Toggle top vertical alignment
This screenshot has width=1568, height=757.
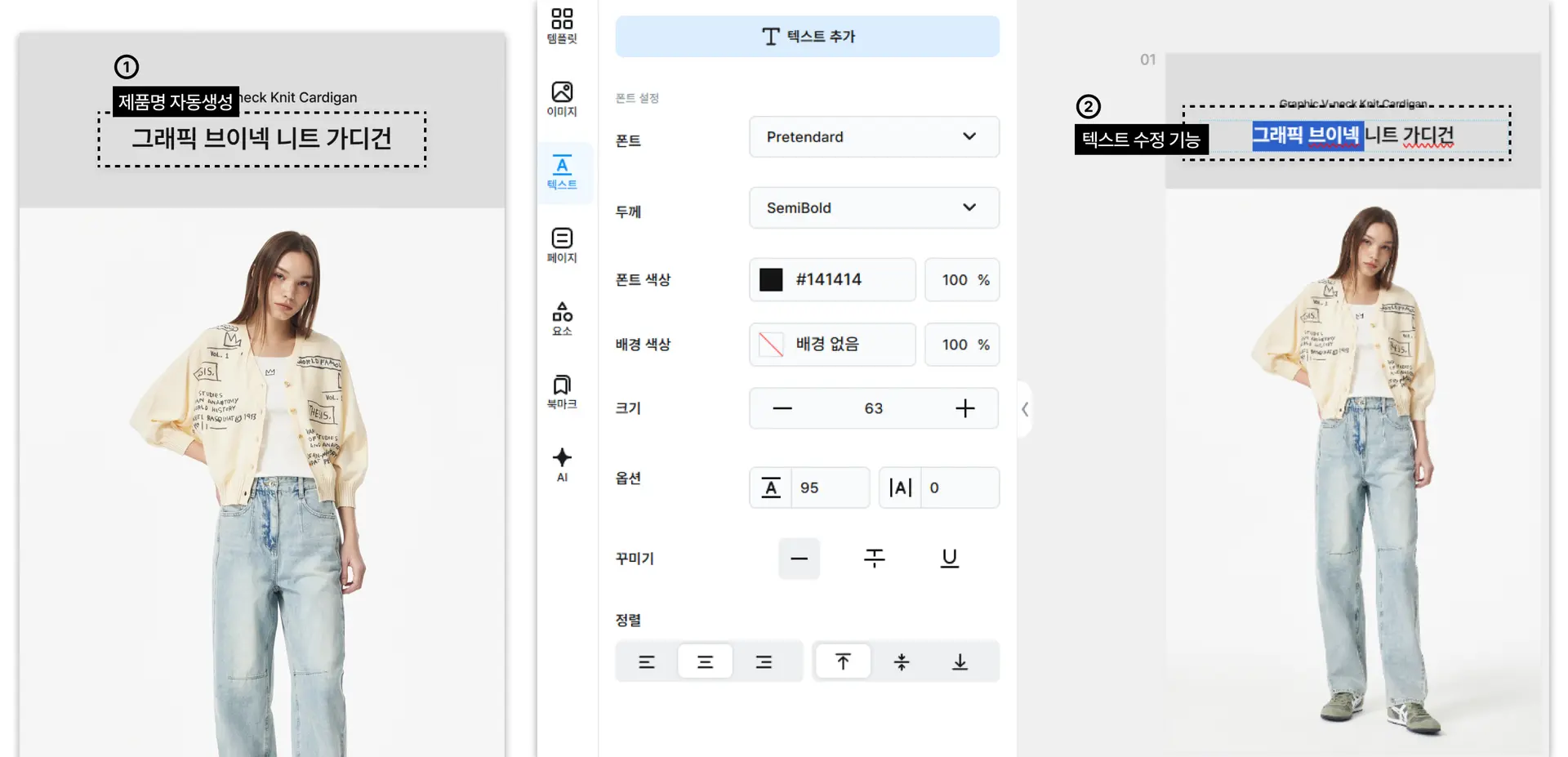[843, 661]
